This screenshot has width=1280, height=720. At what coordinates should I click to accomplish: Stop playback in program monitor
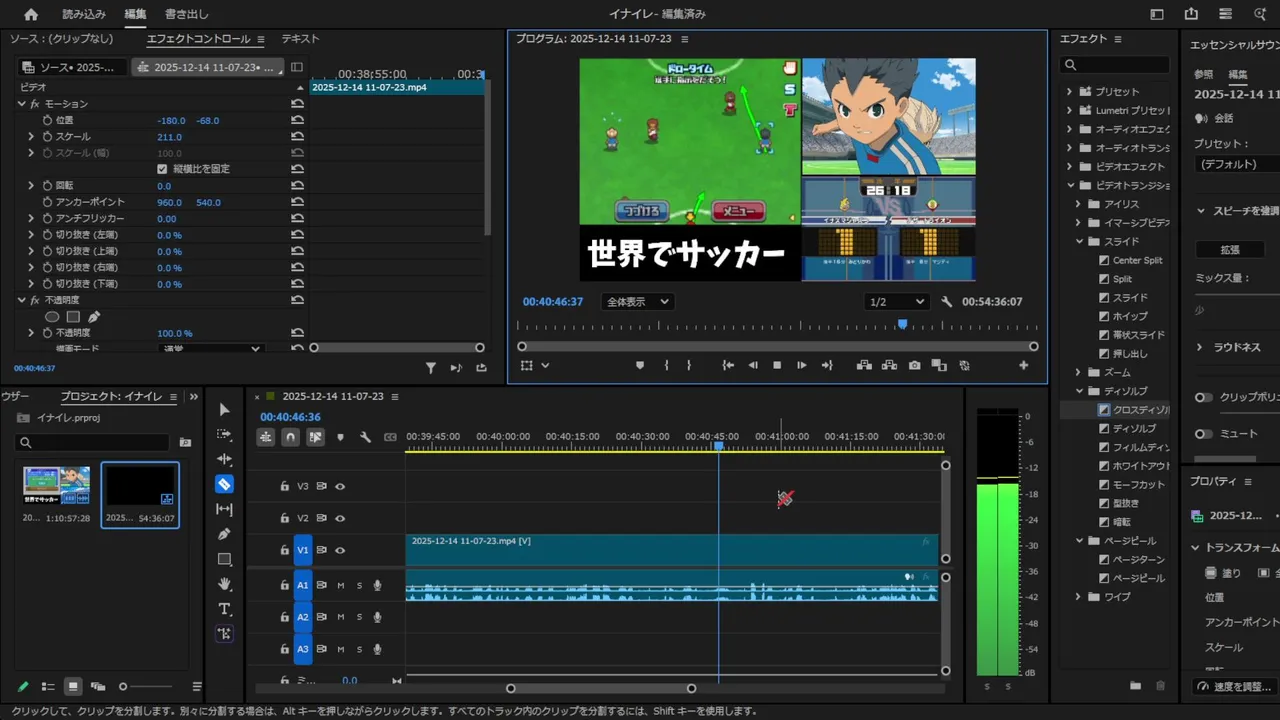click(x=777, y=366)
